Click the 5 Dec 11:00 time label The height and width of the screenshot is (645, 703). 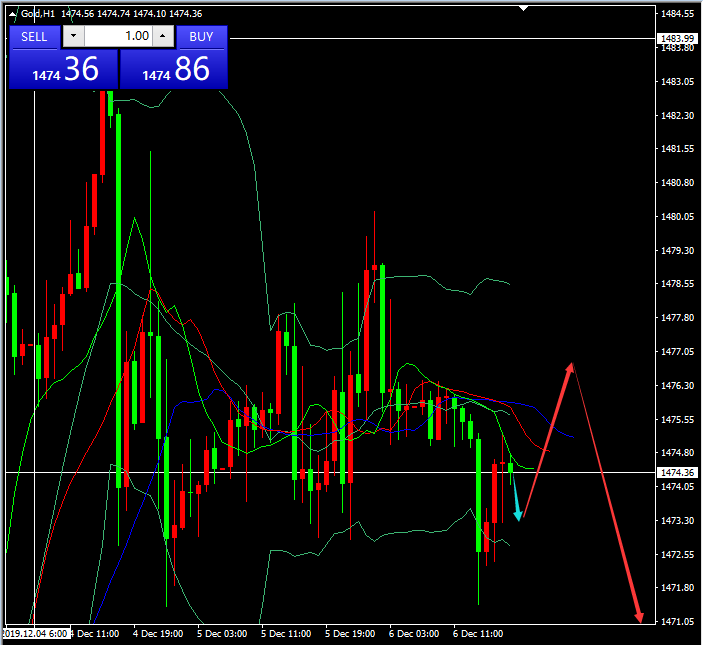pyautogui.click(x=286, y=634)
